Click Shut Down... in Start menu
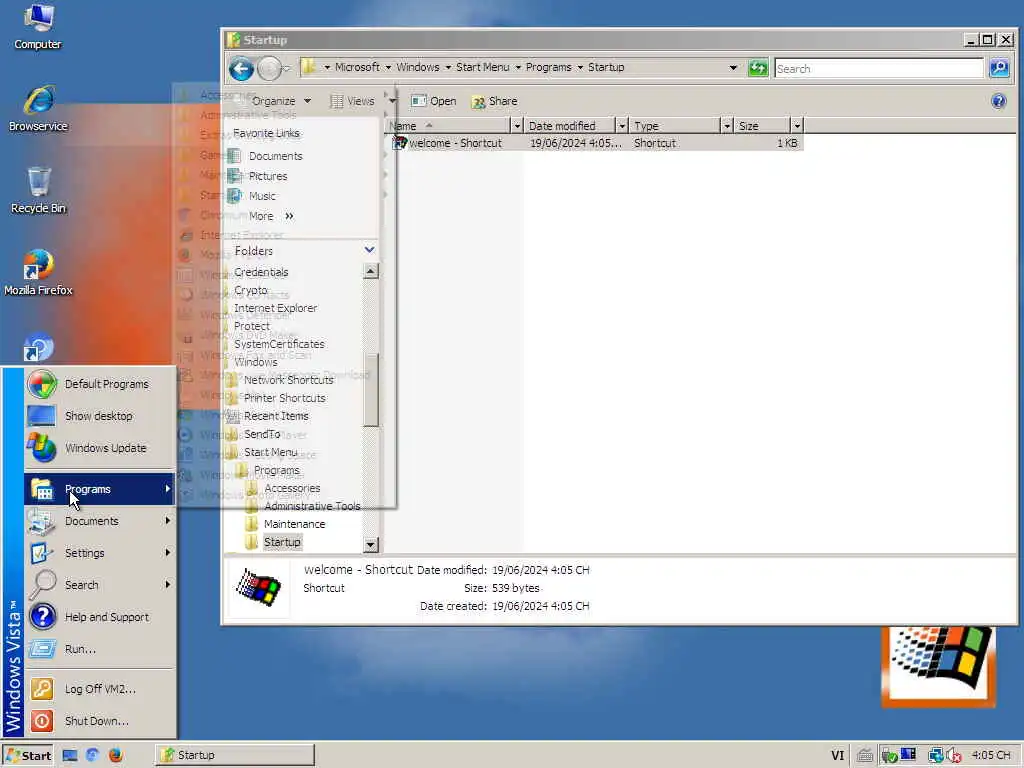Image resolution: width=1024 pixels, height=768 pixels. point(100,721)
